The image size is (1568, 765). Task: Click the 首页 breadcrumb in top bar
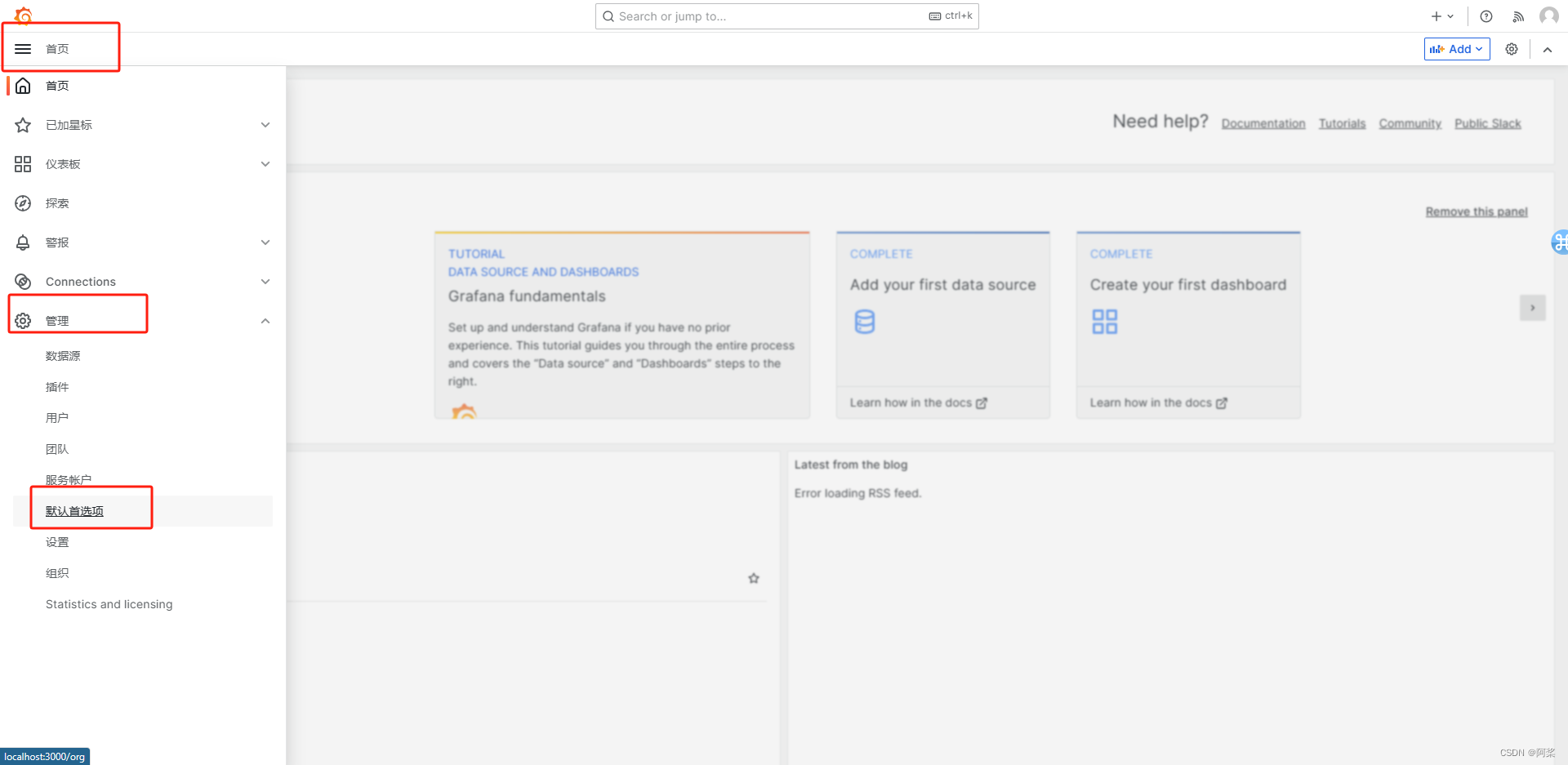pos(57,49)
